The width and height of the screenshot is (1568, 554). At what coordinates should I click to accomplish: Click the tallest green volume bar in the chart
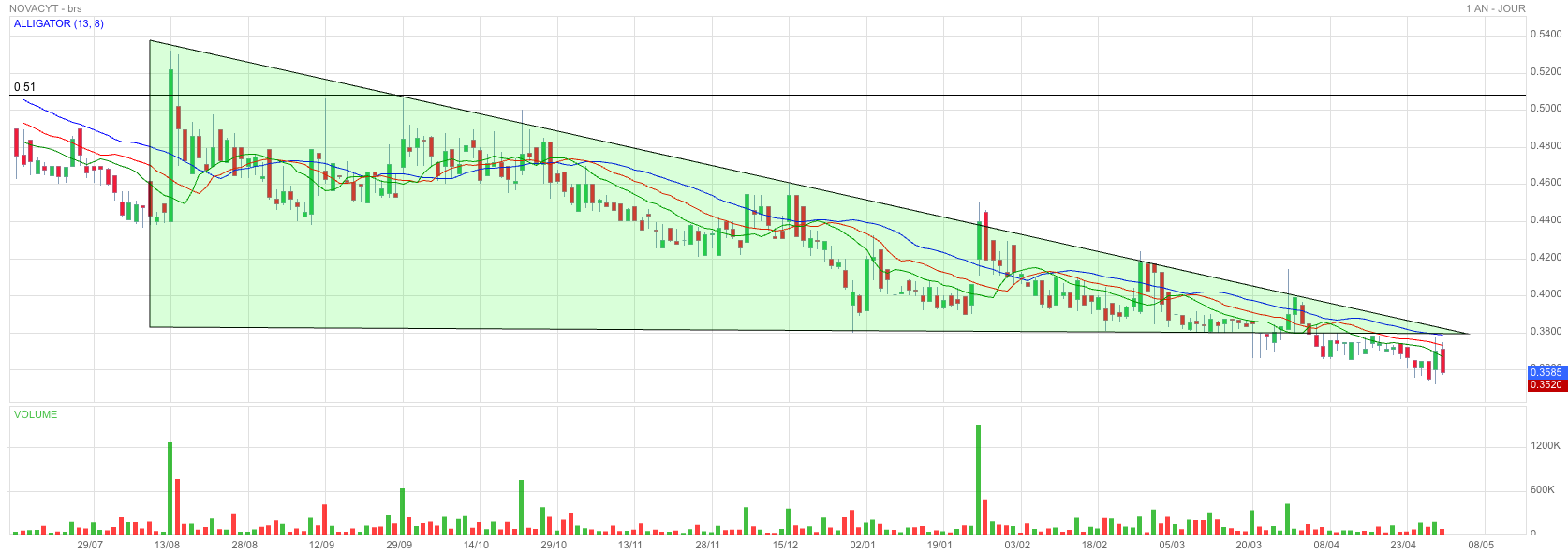pos(978,480)
